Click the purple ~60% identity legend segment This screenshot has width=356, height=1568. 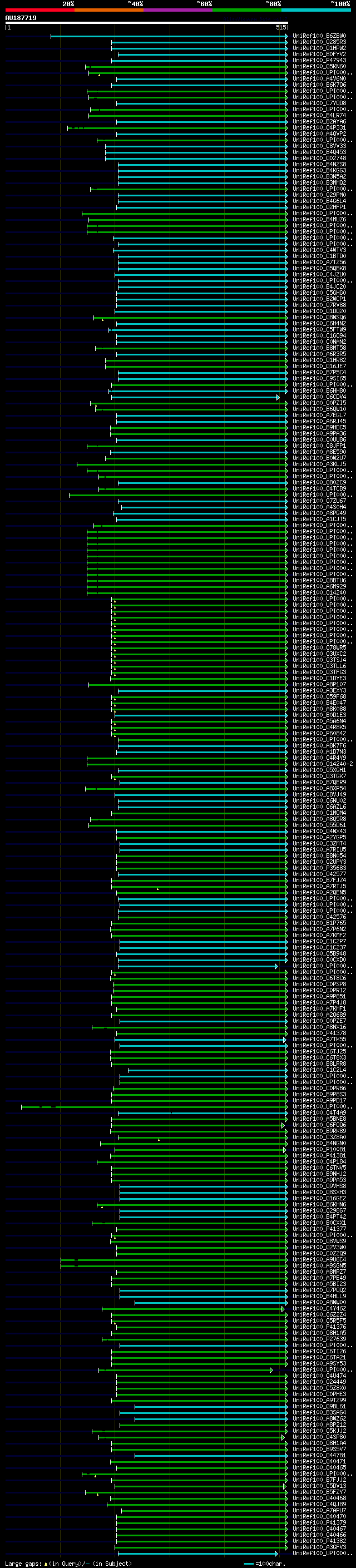click(x=177, y=10)
